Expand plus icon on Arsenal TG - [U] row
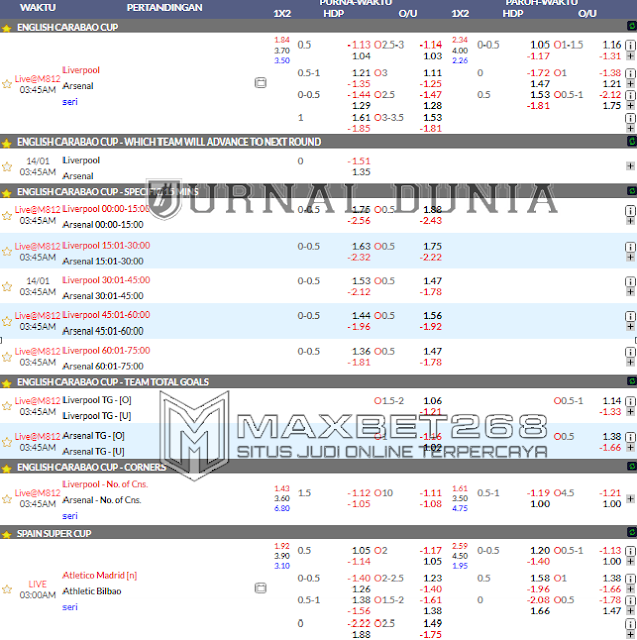 [x=630, y=447]
